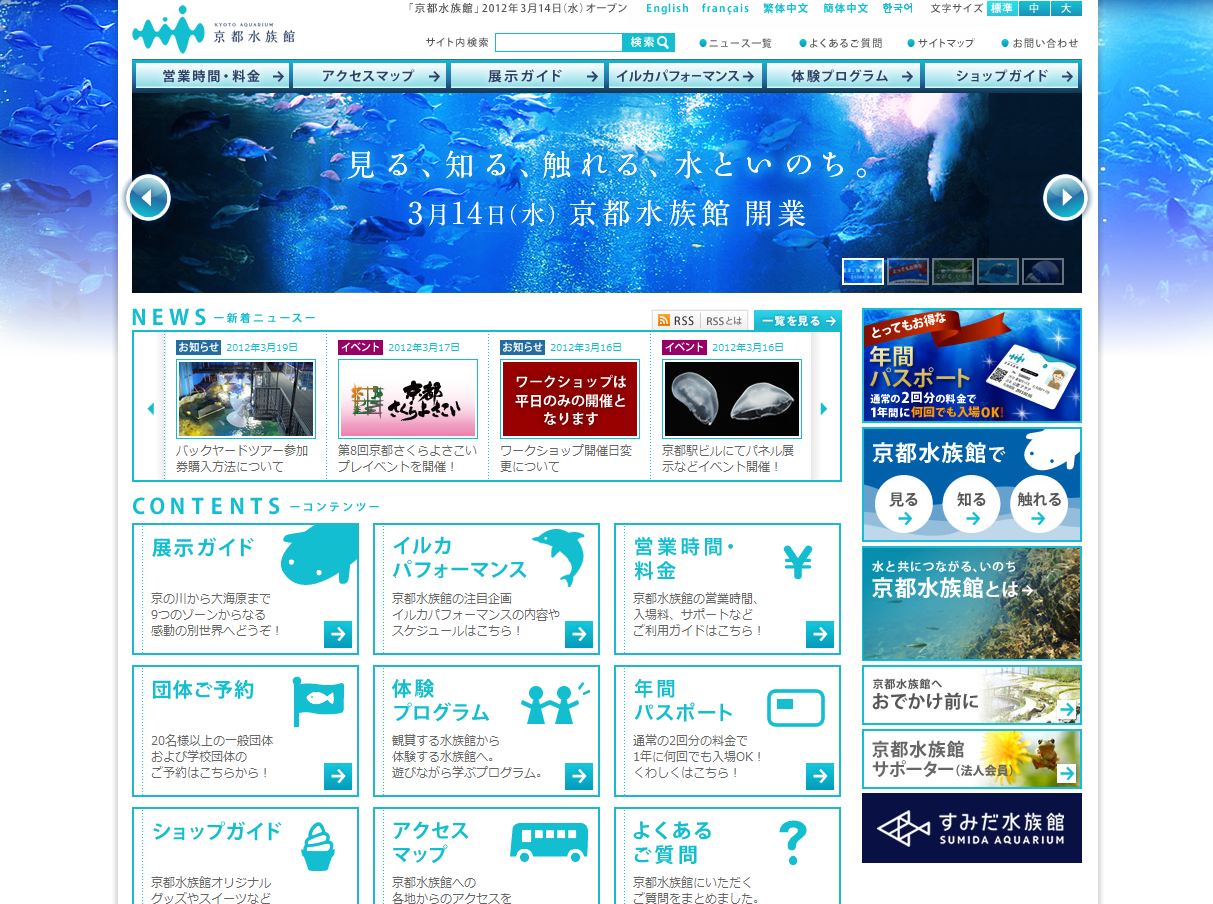Viewport: 1213px width, 904px height.
Task: Switch language to 繁体中文
Action: (786, 8)
